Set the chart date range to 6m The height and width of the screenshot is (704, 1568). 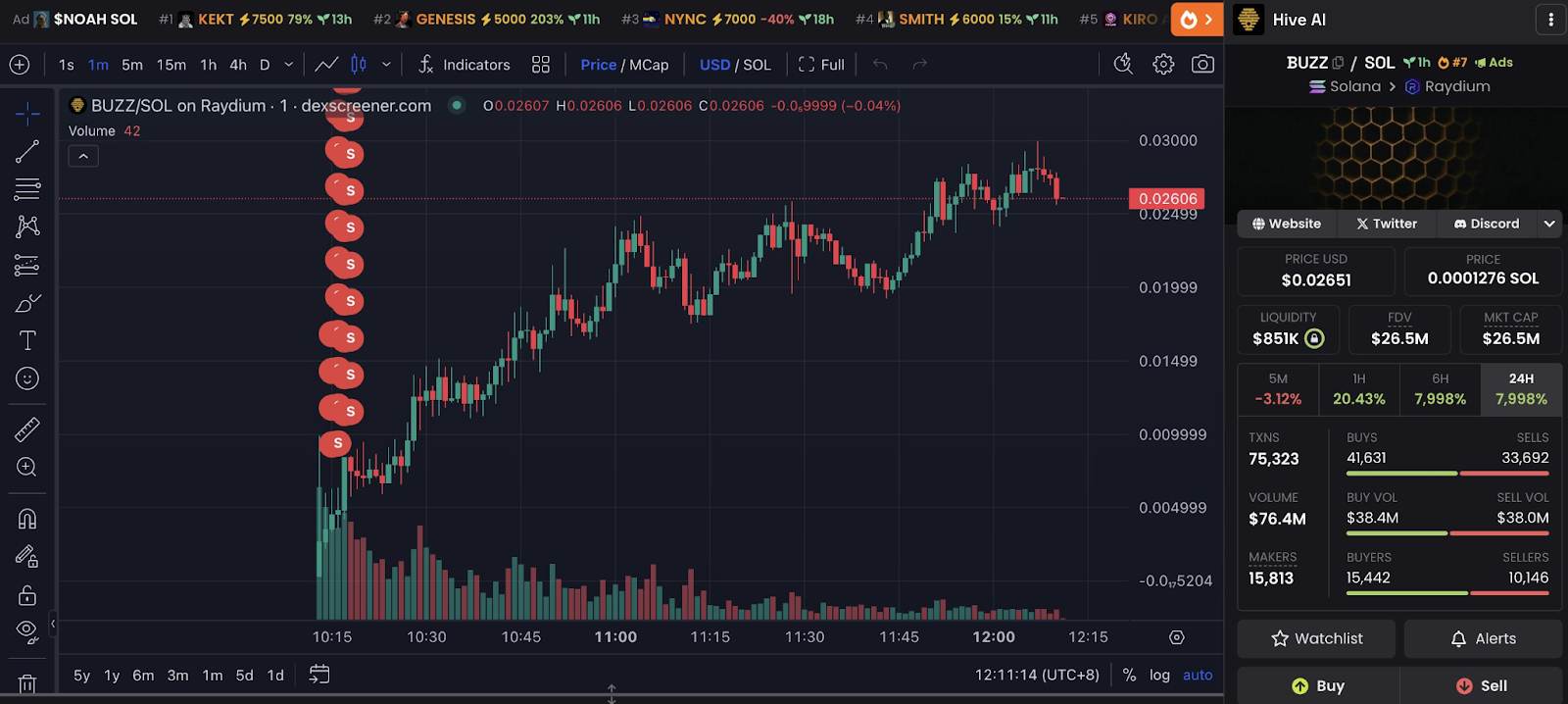point(143,676)
